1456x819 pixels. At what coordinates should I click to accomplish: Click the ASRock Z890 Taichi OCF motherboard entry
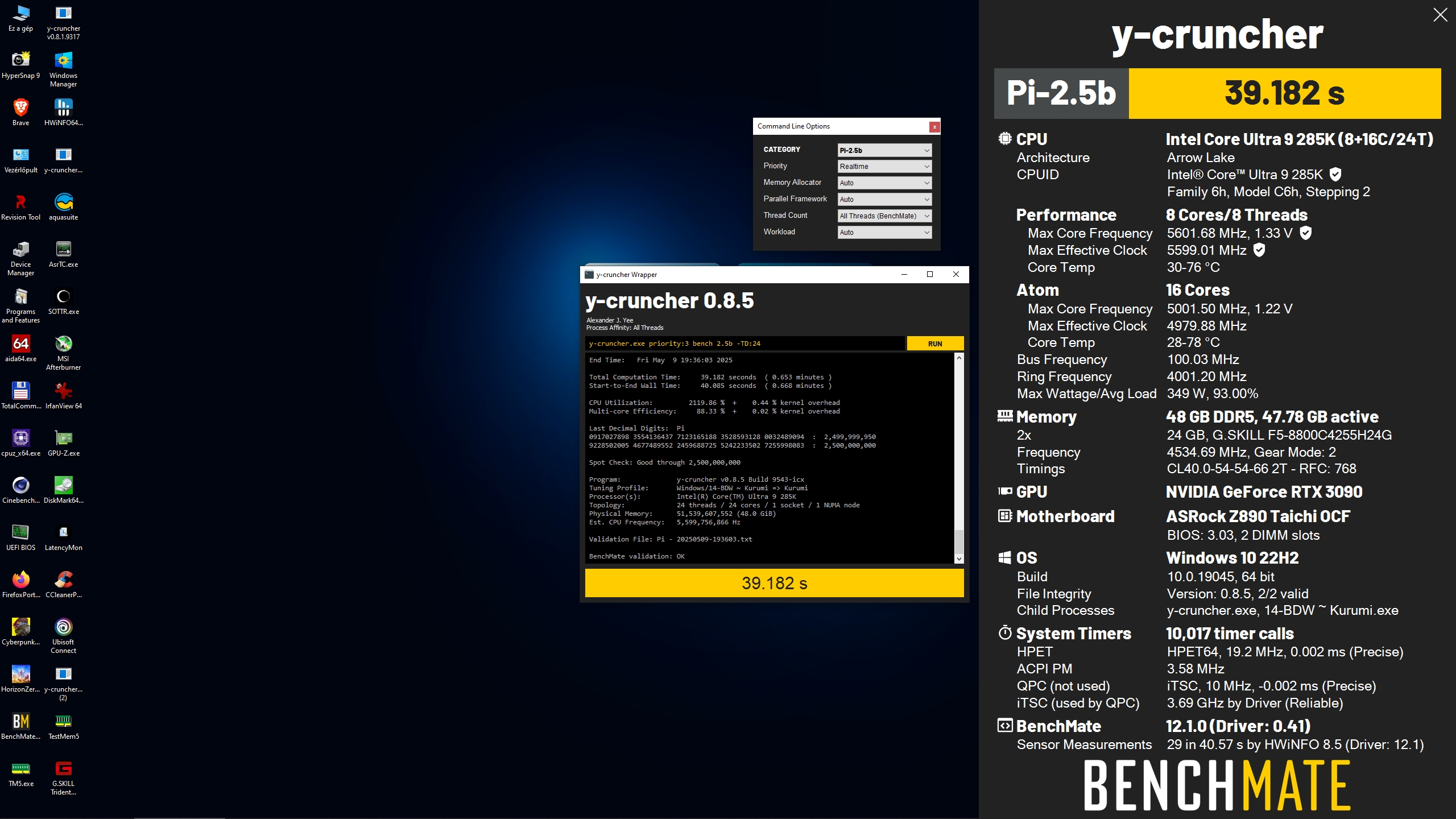click(1258, 516)
